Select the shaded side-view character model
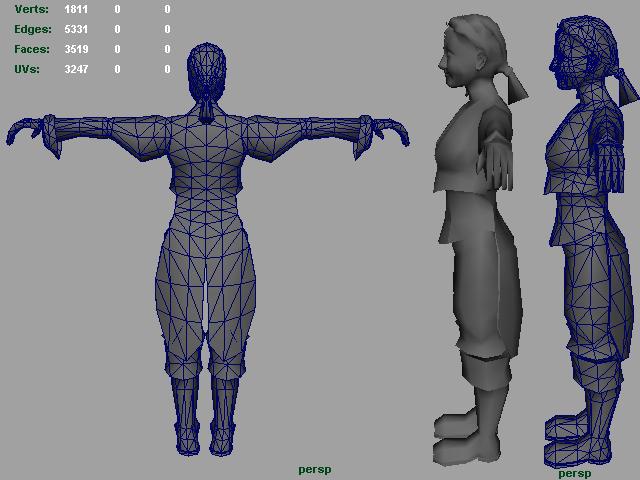 [480, 241]
